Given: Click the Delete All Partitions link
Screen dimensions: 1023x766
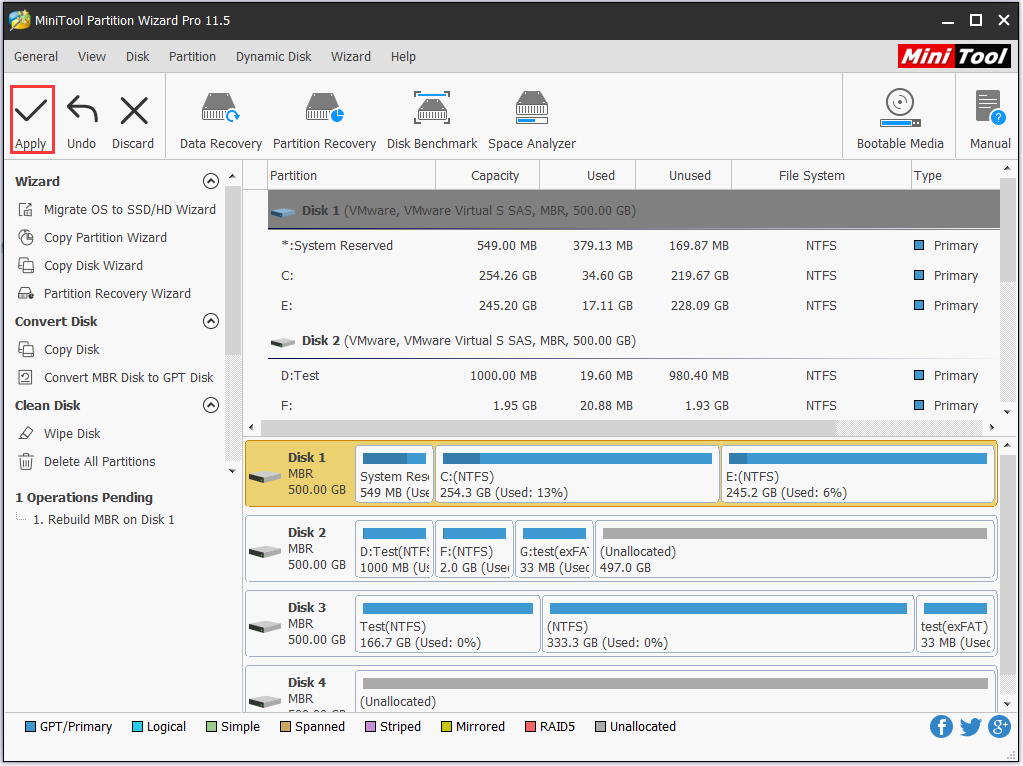Looking at the screenshot, I should tap(100, 461).
